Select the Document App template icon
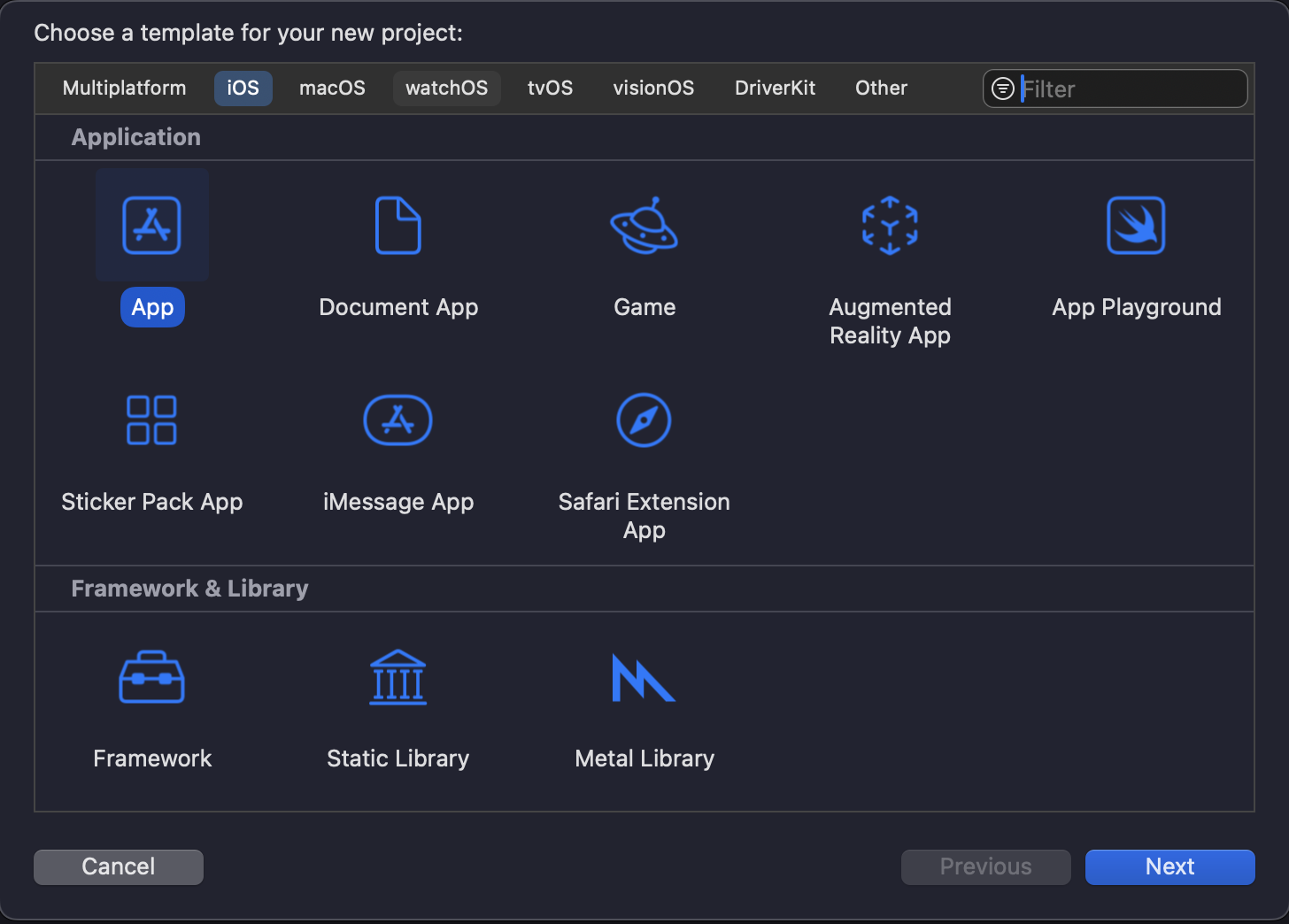 398,226
